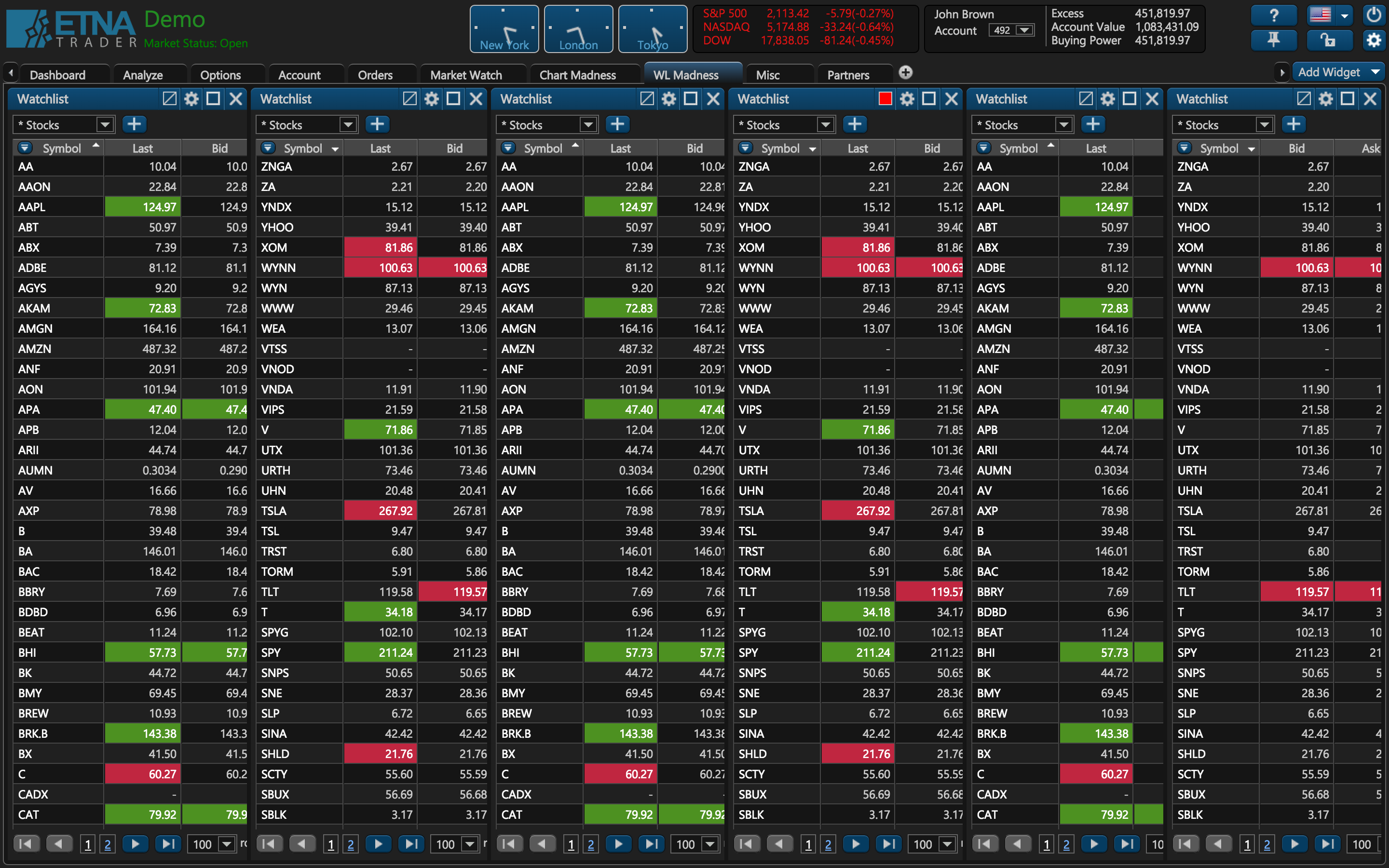Select AAPL row in first Watchlist
The image size is (1389, 868).
coord(130,207)
